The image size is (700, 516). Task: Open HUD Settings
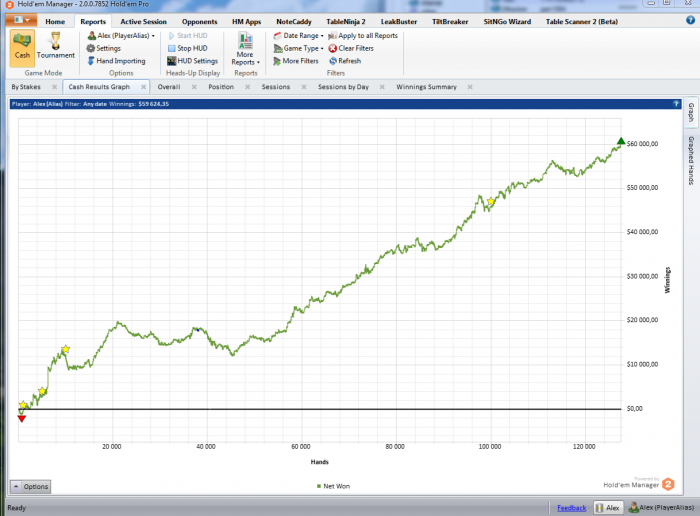coord(192,61)
